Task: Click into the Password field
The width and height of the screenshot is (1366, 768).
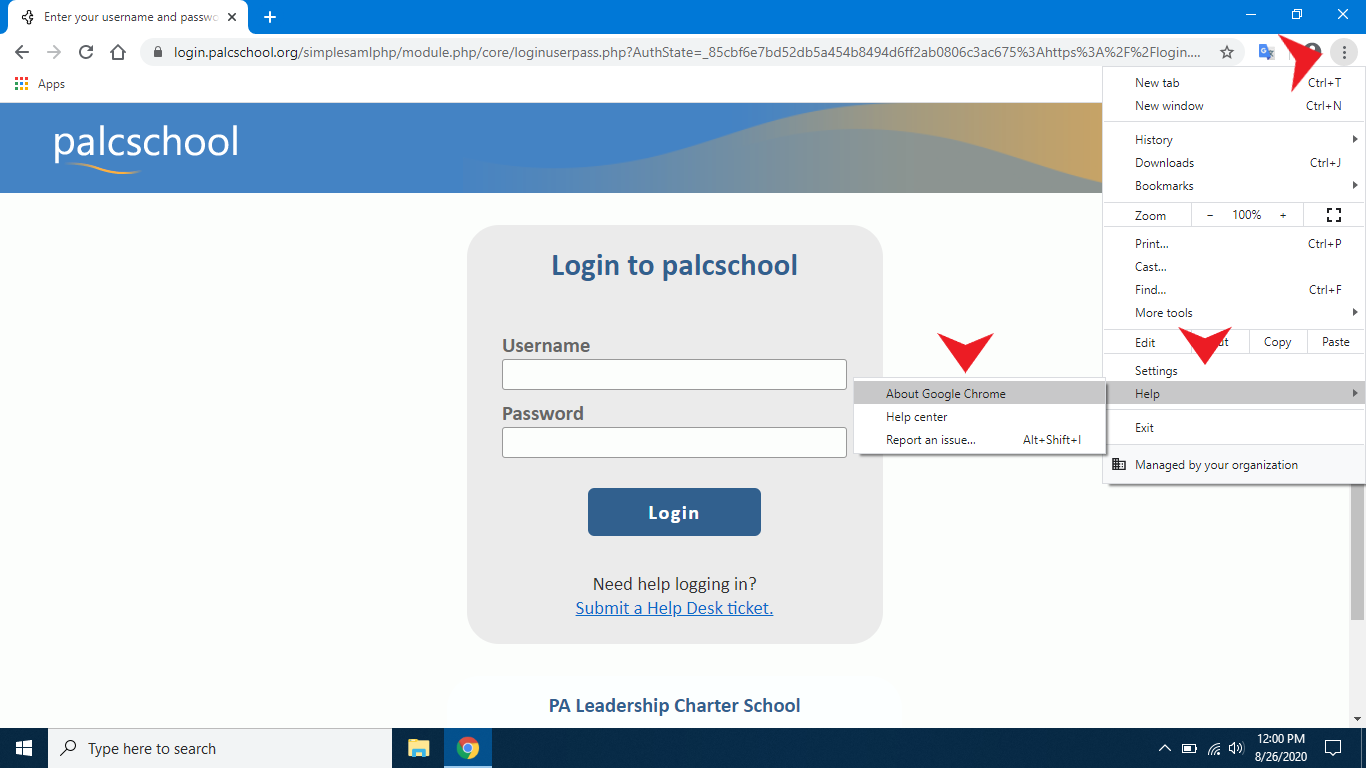Action: [x=674, y=443]
